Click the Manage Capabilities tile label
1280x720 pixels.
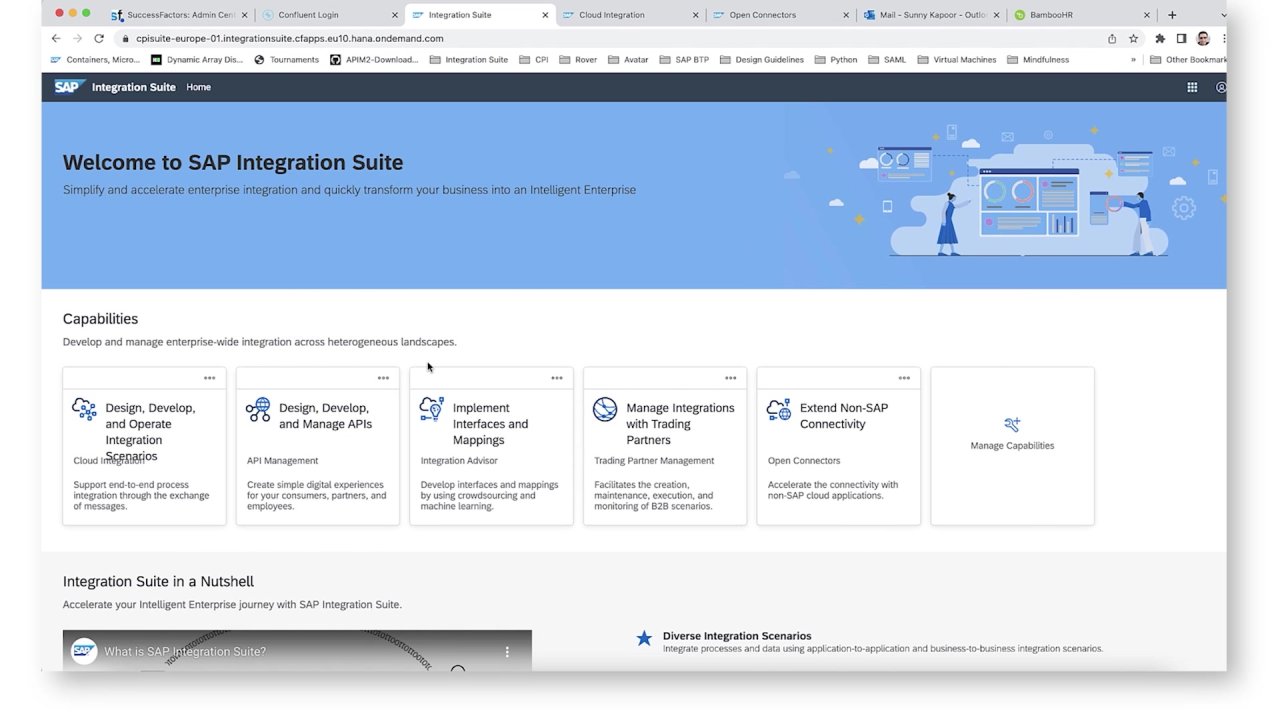(x=1012, y=446)
